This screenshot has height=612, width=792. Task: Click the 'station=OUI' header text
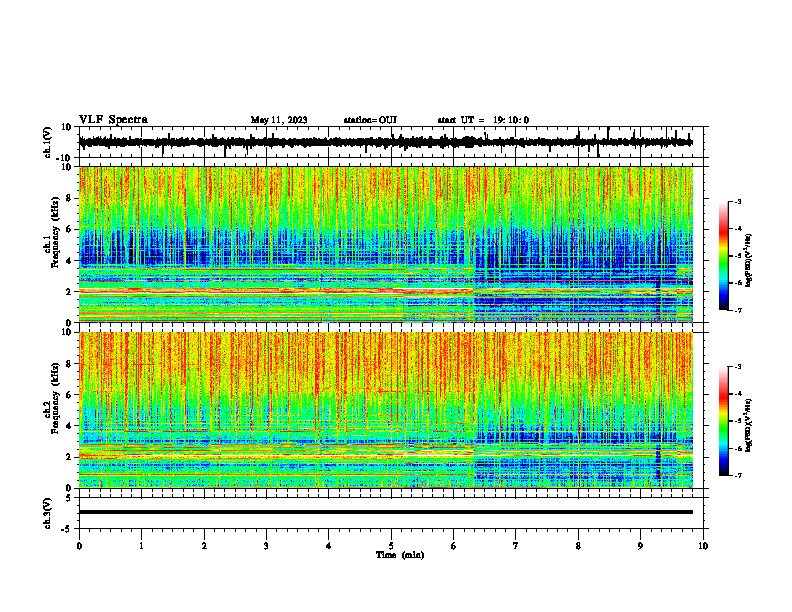point(370,120)
